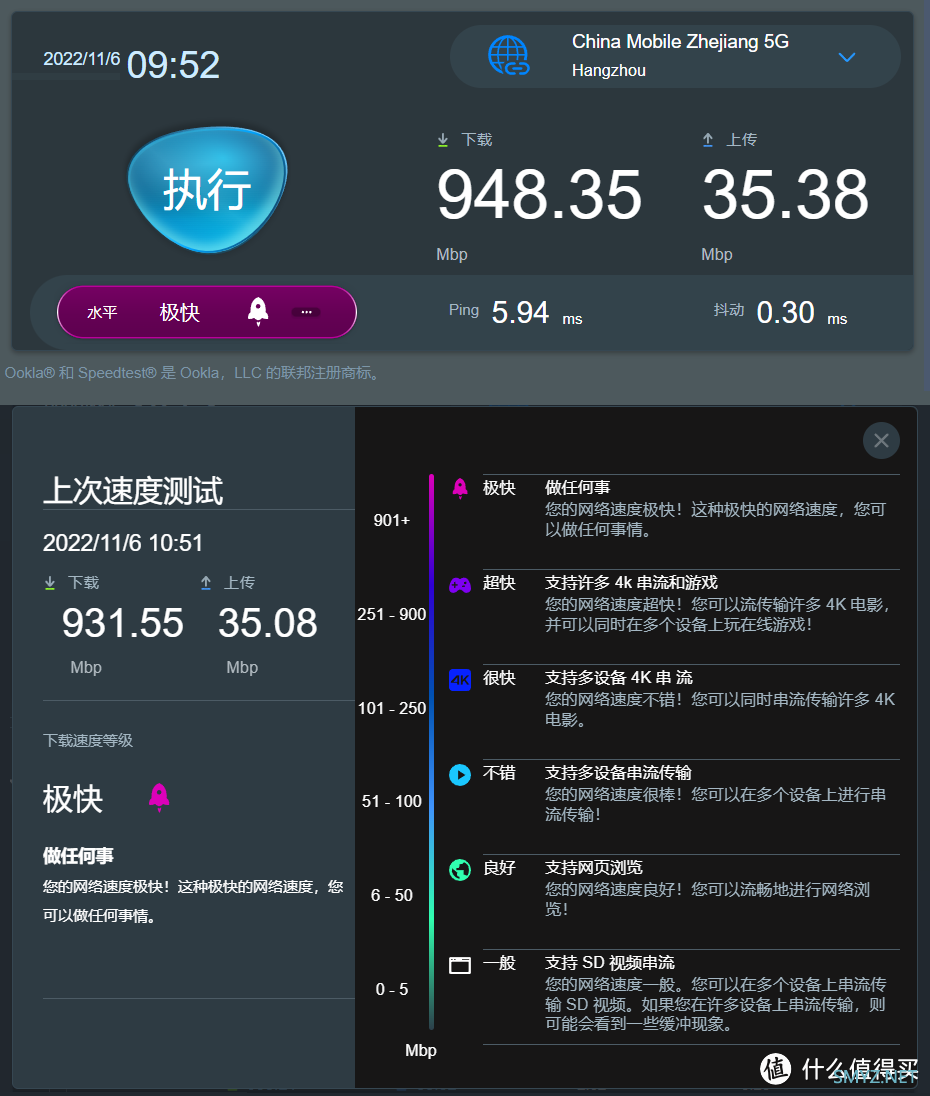The width and height of the screenshot is (930, 1096).
Task: Click the 上次速度测试 heading
Action: tap(133, 490)
